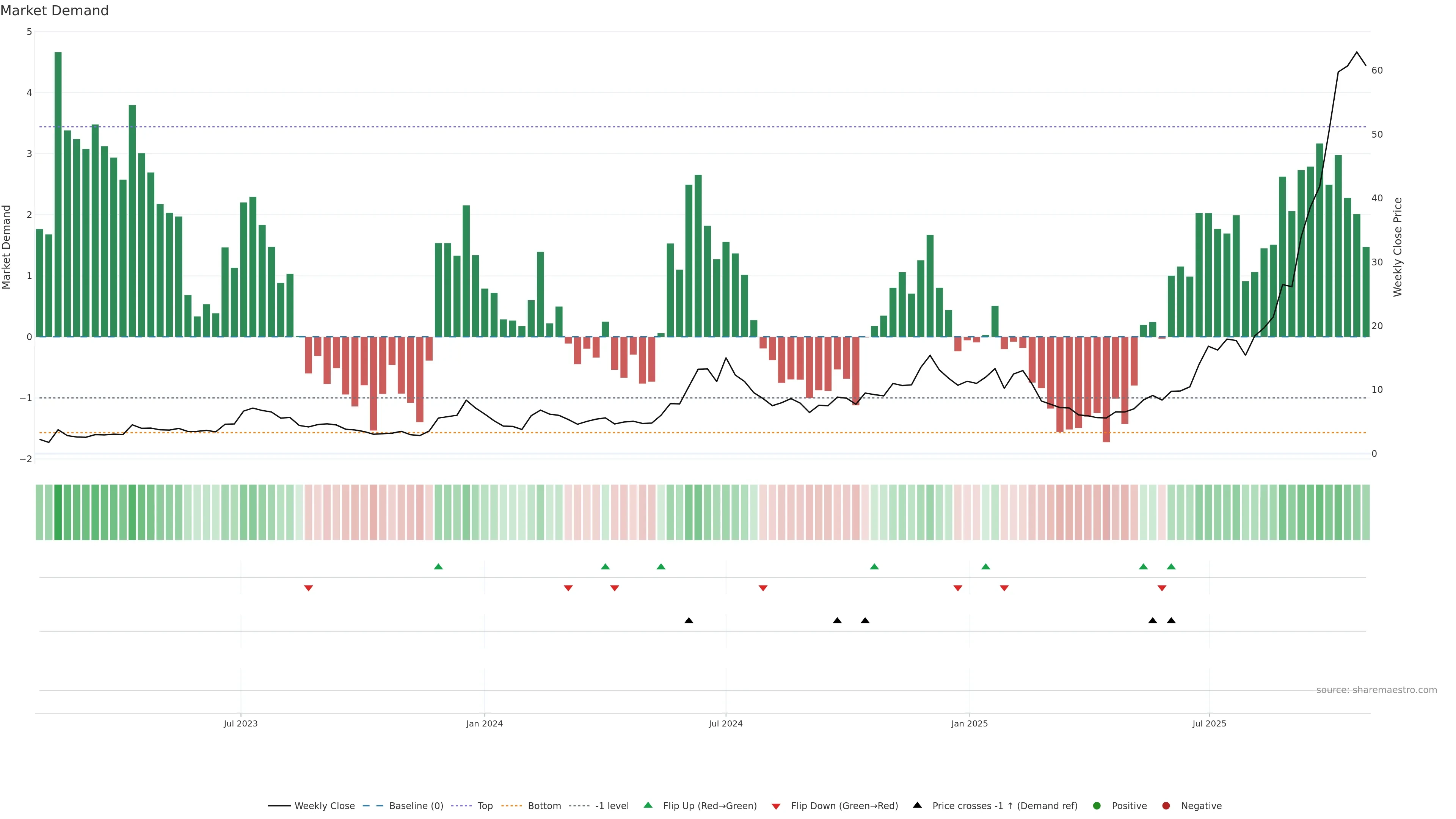Click the Market Demand chart title
The width and height of the screenshot is (1456, 819).
click(54, 11)
